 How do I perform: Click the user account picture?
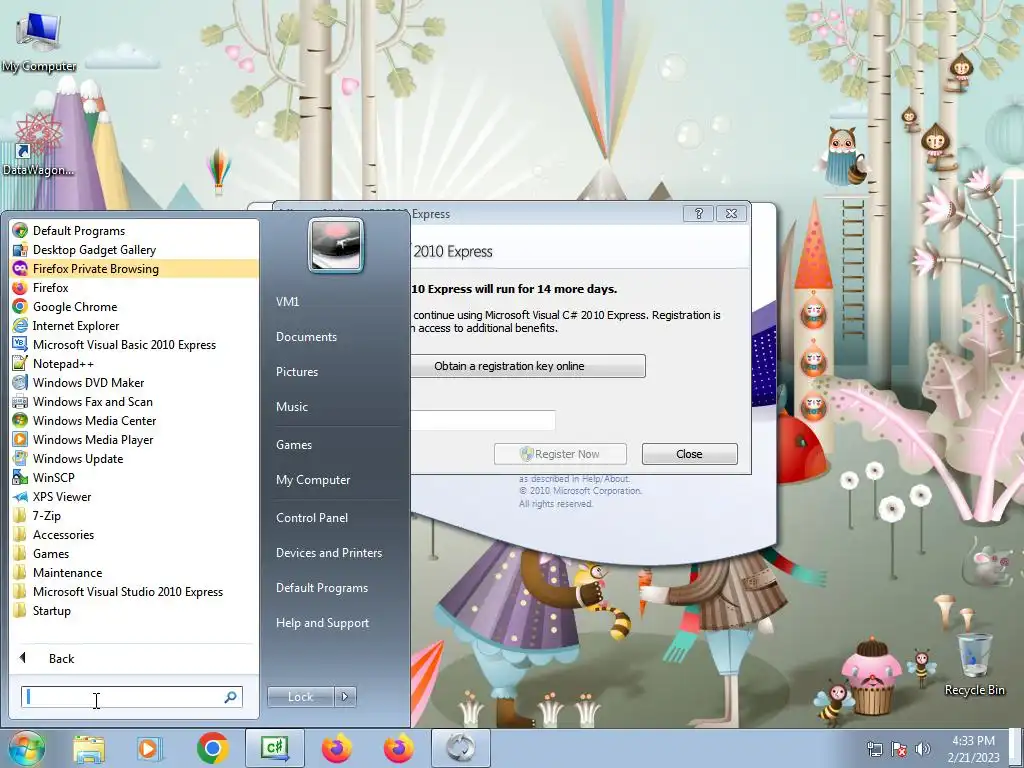(336, 245)
